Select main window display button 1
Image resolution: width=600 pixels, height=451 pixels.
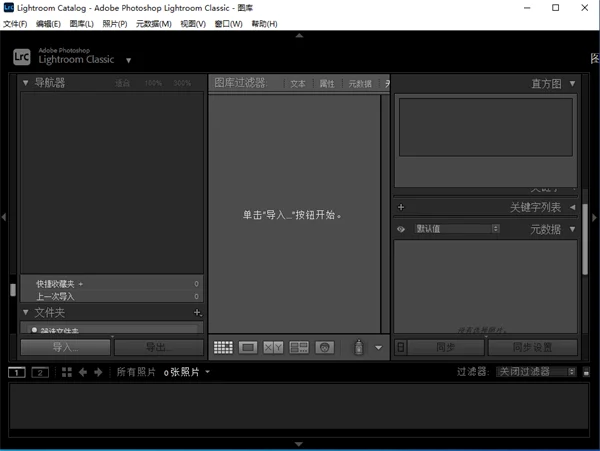click(x=17, y=372)
